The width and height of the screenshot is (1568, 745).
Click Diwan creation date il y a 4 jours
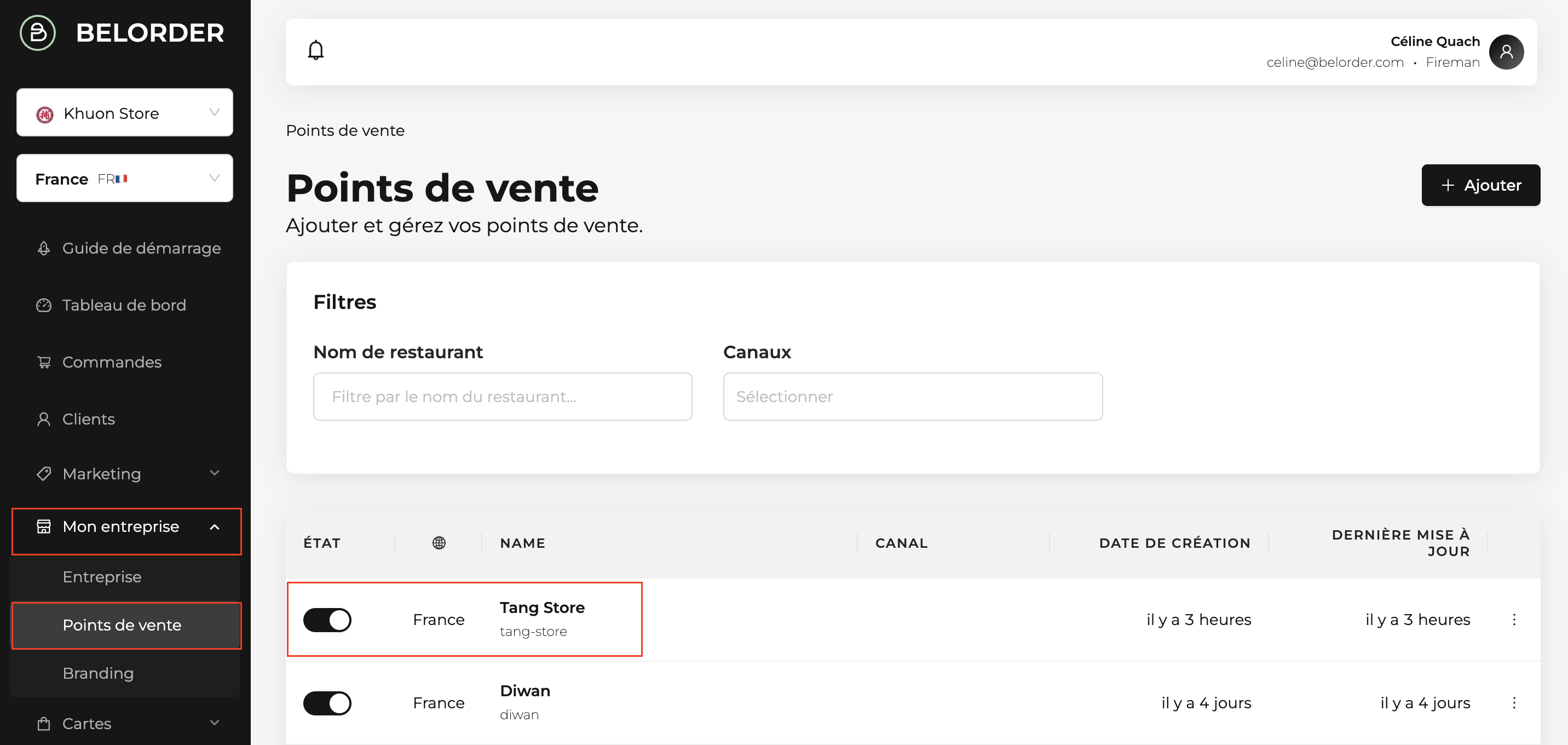(1206, 703)
